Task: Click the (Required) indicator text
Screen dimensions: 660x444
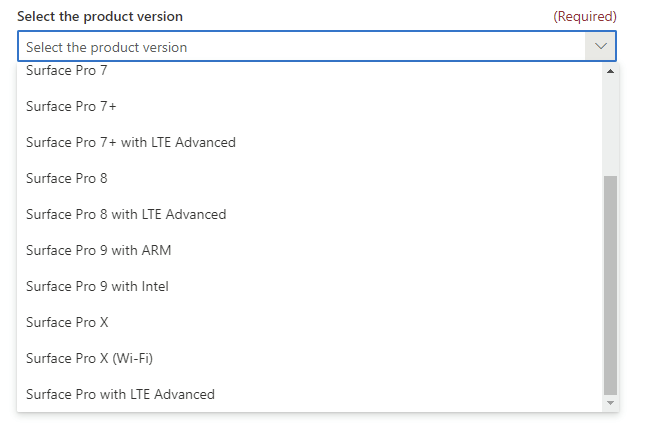Action: point(585,16)
